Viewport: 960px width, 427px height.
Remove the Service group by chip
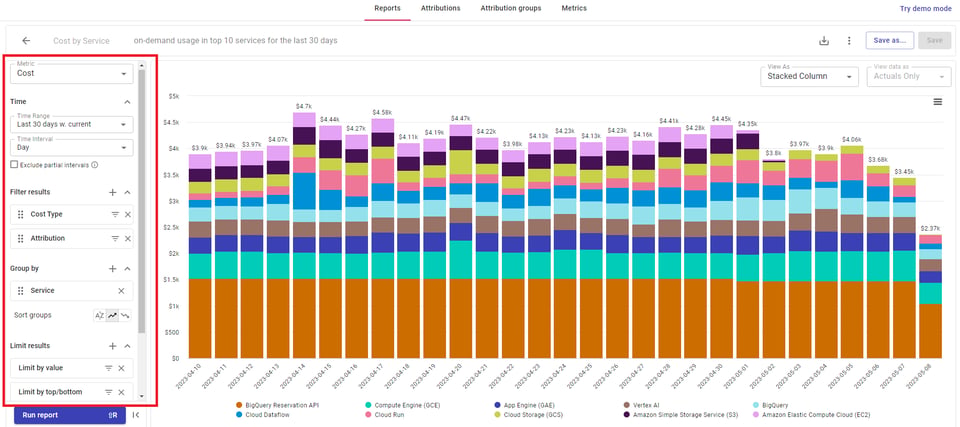(x=121, y=291)
